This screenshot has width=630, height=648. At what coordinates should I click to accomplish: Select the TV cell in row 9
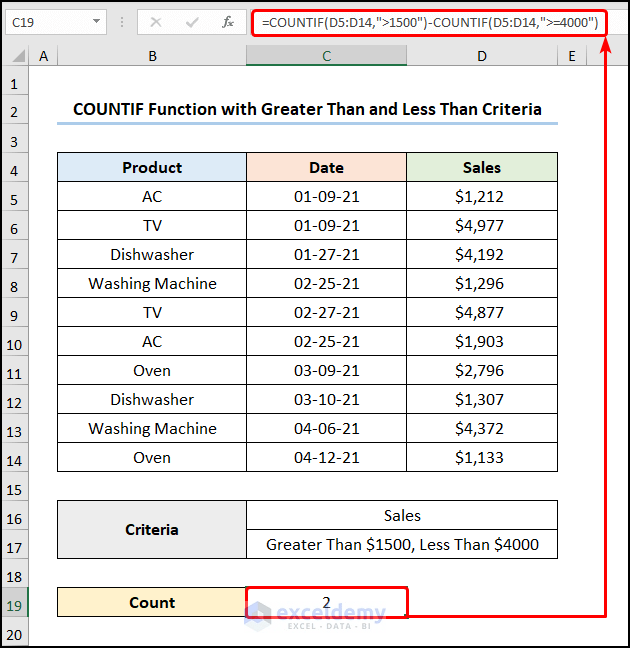click(152, 312)
